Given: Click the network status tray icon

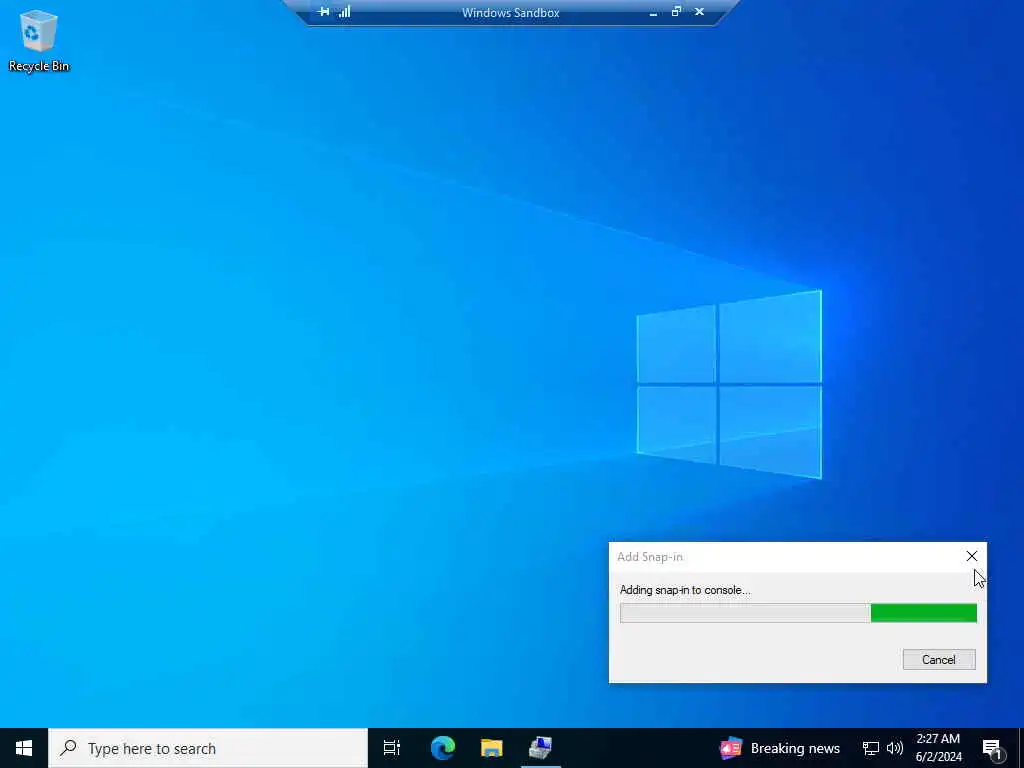Looking at the screenshot, I should click(870, 748).
